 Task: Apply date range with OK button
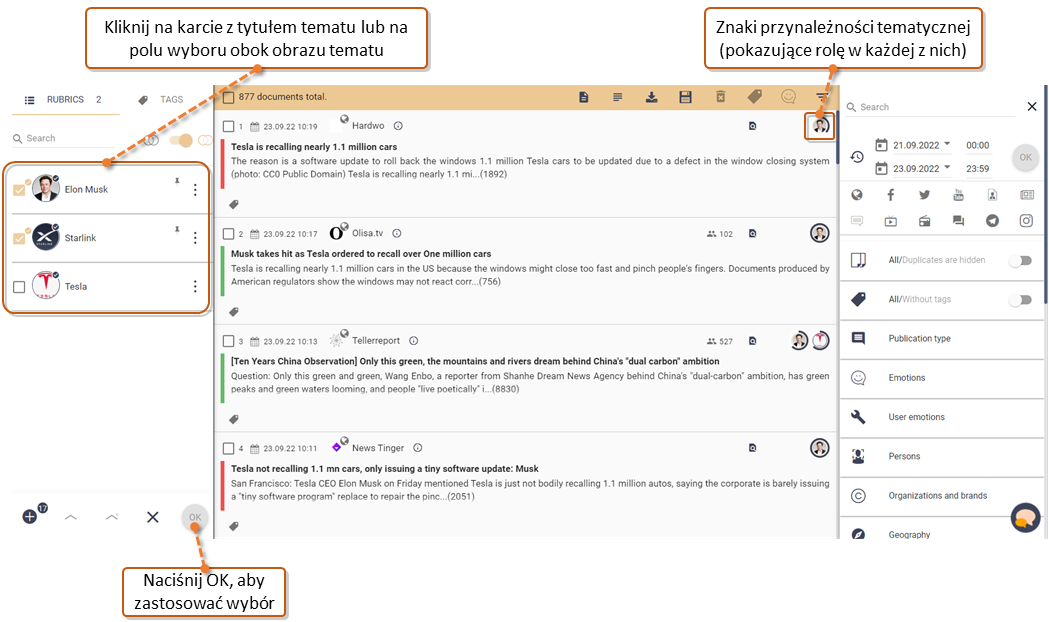click(x=1025, y=158)
